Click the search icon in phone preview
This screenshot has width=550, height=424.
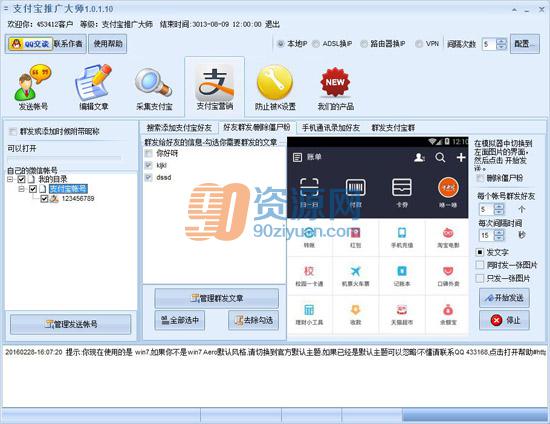tap(440, 157)
